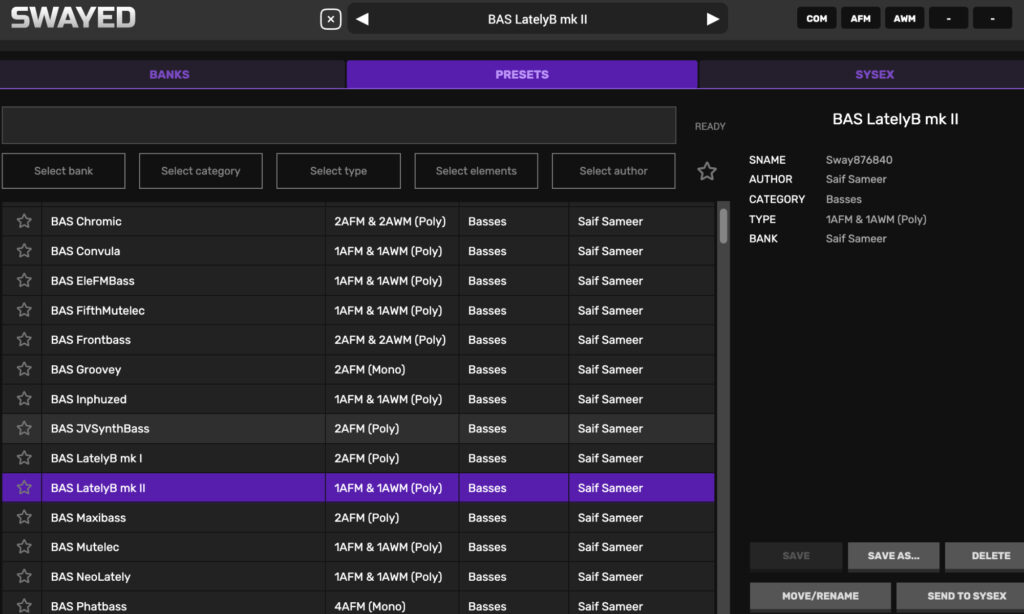
Task: Open the Select category dropdown
Action: tap(200, 171)
